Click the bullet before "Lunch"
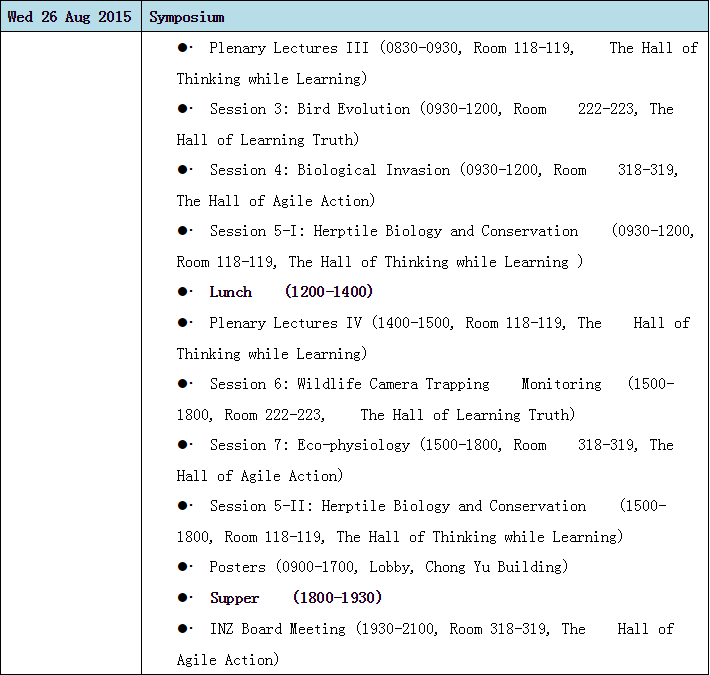 click(183, 292)
